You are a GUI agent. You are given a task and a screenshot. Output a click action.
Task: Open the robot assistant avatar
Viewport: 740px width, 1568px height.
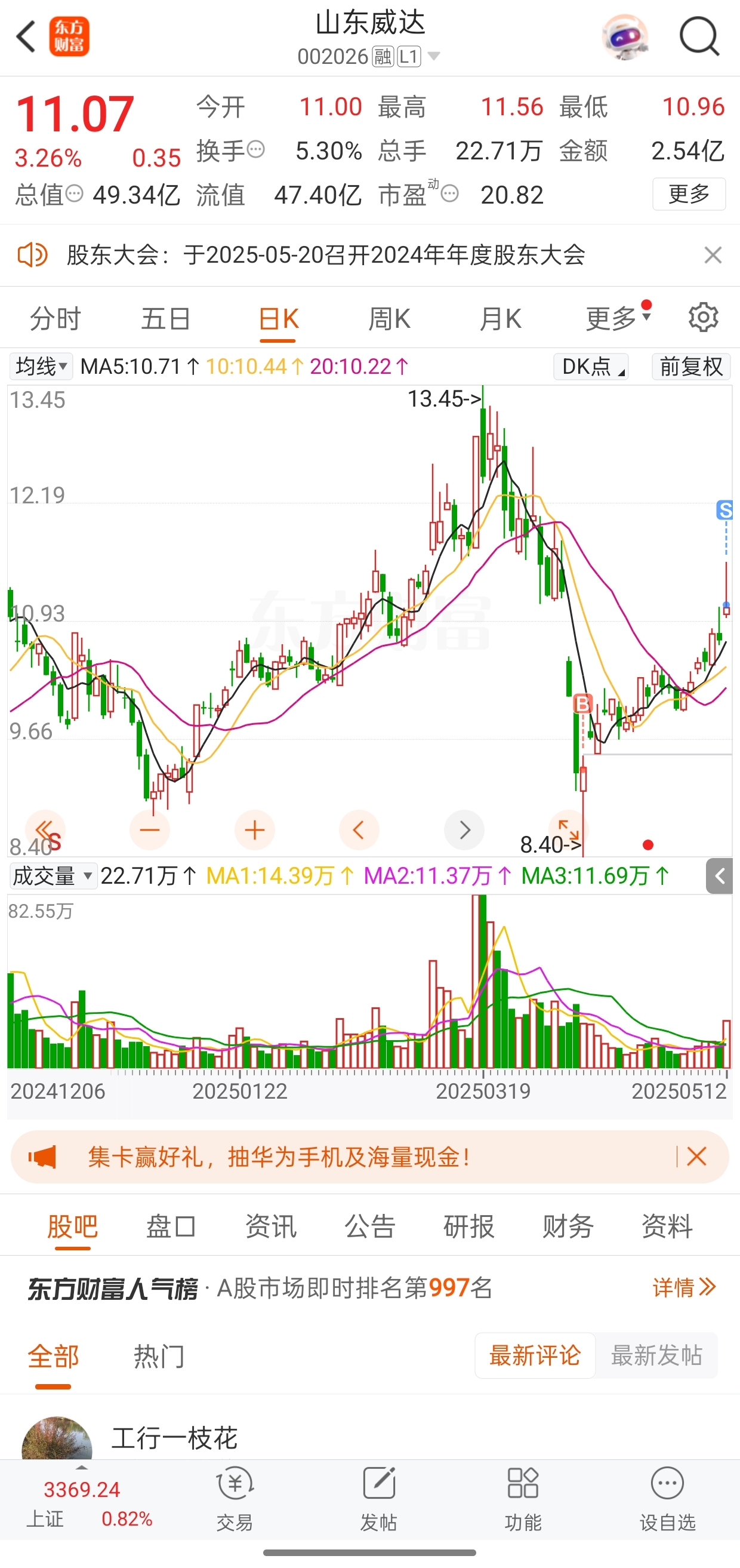point(625,36)
